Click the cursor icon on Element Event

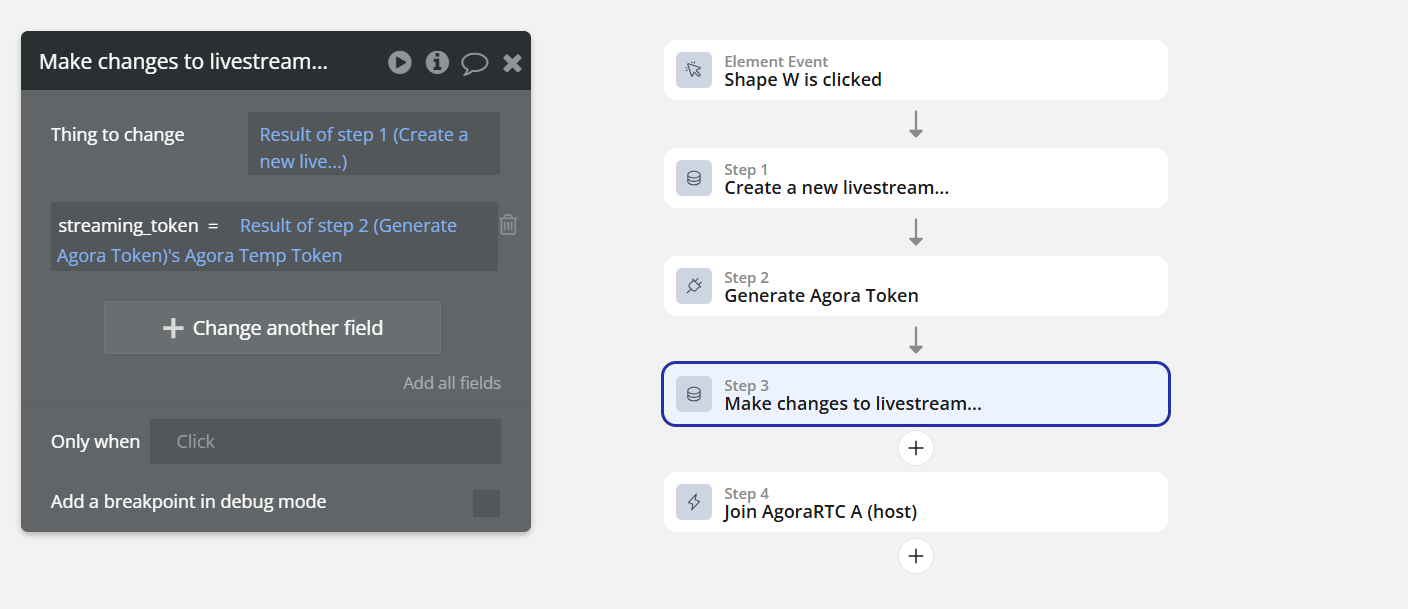click(x=694, y=70)
